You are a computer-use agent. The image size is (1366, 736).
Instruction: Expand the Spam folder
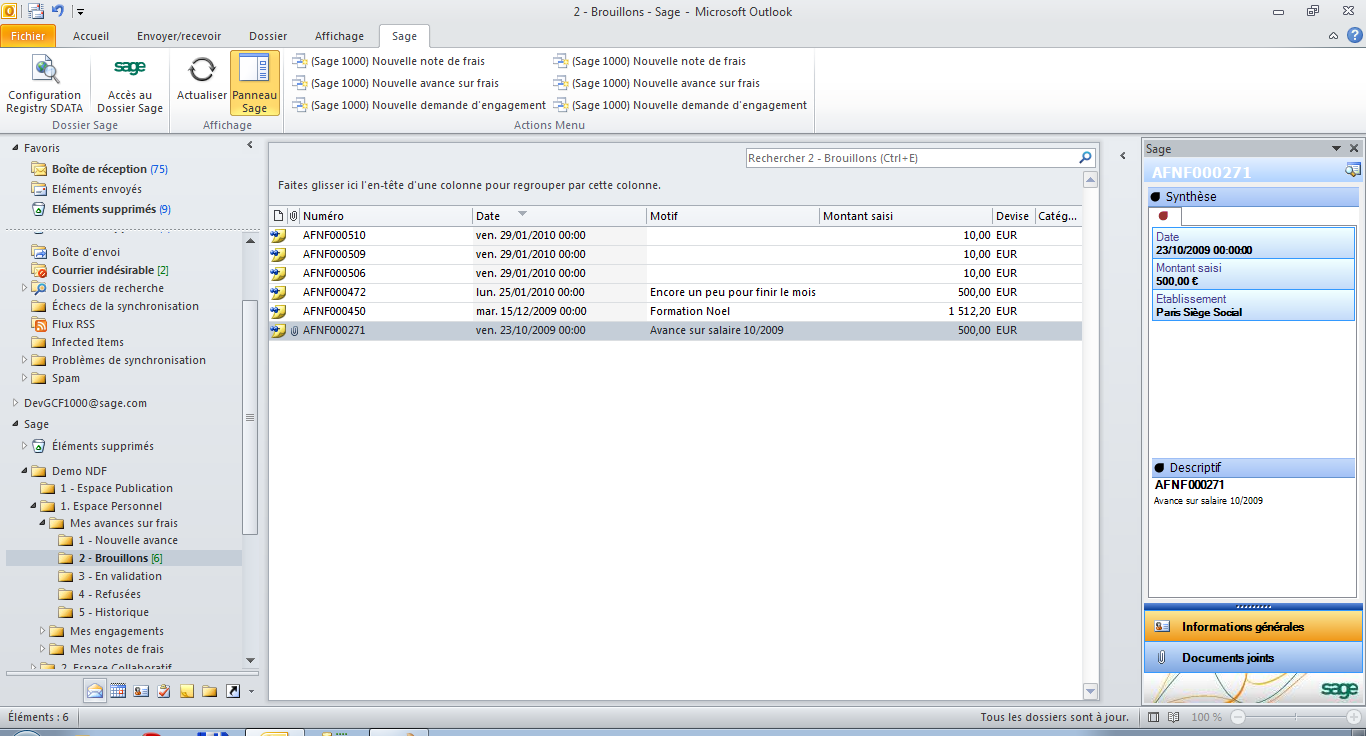pyautogui.click(x=25, y=378)
